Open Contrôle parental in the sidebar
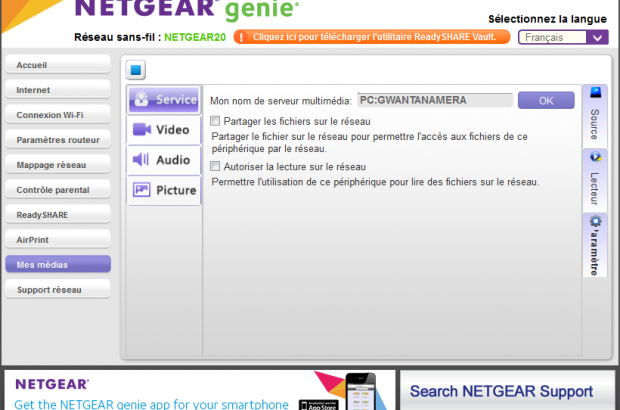The image size is (620, 410). point(57,190)
